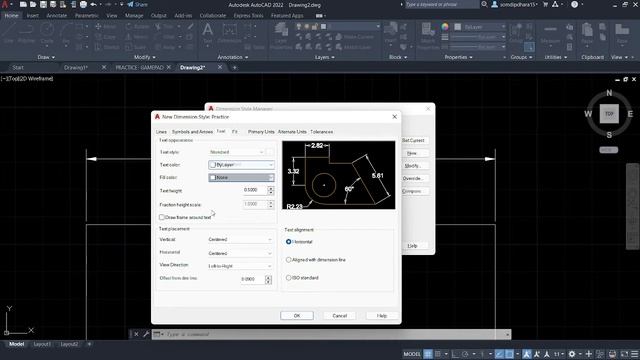640x360 pixels.
Task: Open the View Direction dropdown
Action: (x=240, y=266)
